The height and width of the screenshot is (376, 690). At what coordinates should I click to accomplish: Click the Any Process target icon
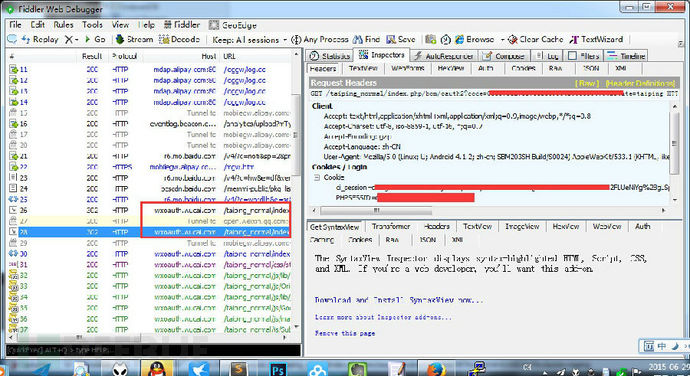click(x=296, y=40)
